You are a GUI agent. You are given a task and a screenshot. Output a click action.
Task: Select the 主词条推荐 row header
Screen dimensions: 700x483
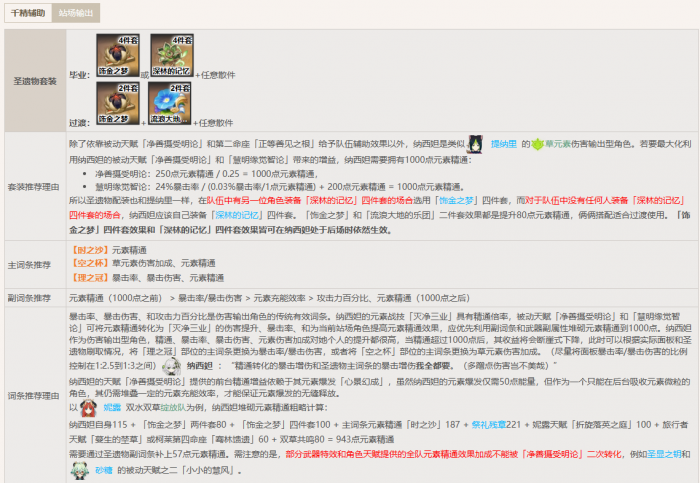(x=35, y=265)
